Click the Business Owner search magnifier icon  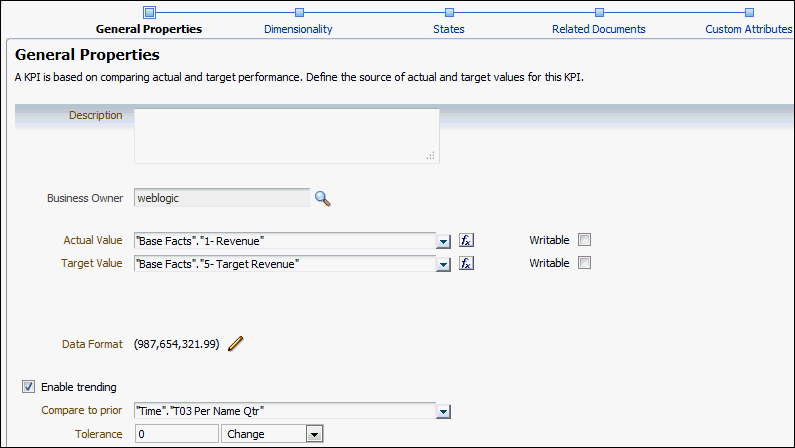(322, 198)
